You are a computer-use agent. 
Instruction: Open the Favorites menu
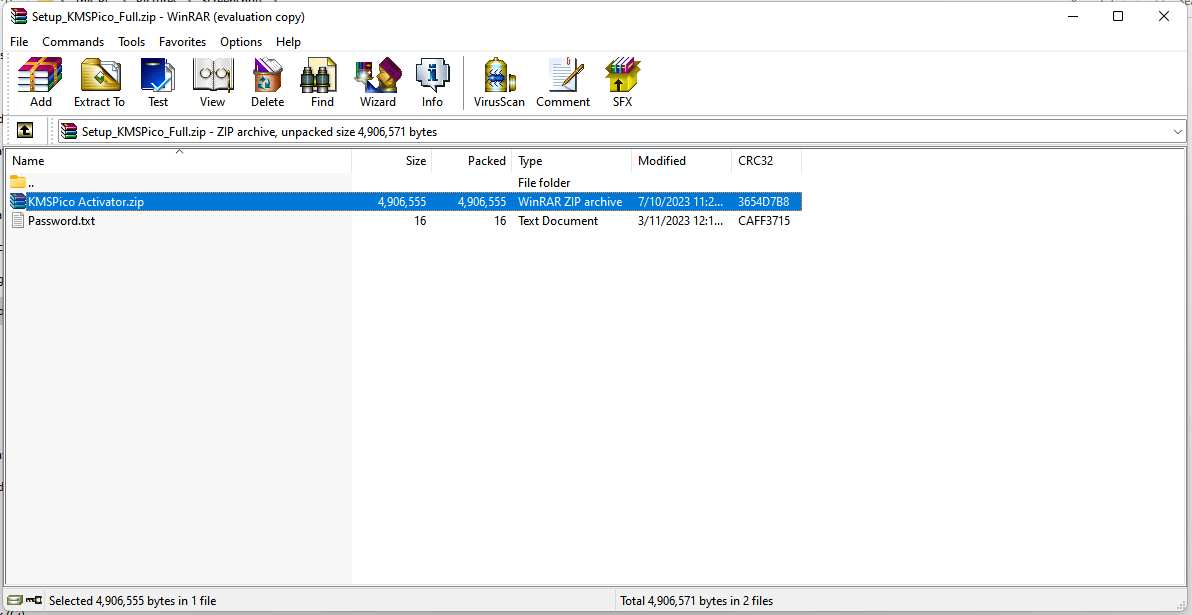point(182,42)
